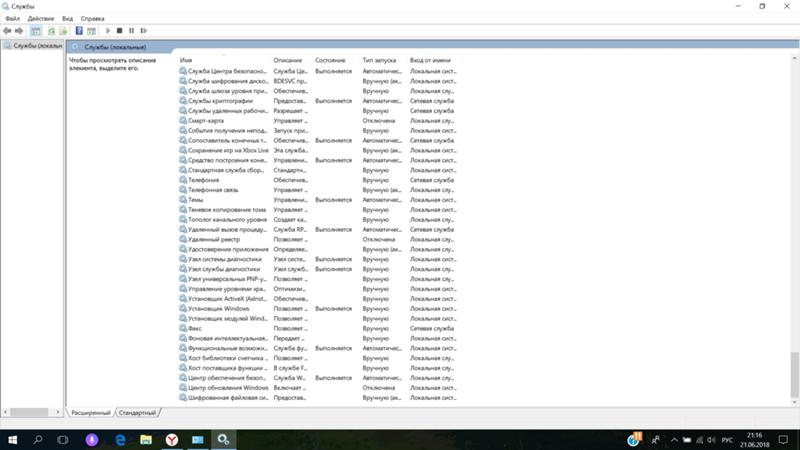
Task: Select Удаленный вызов процедур service name
Action: 228,230
